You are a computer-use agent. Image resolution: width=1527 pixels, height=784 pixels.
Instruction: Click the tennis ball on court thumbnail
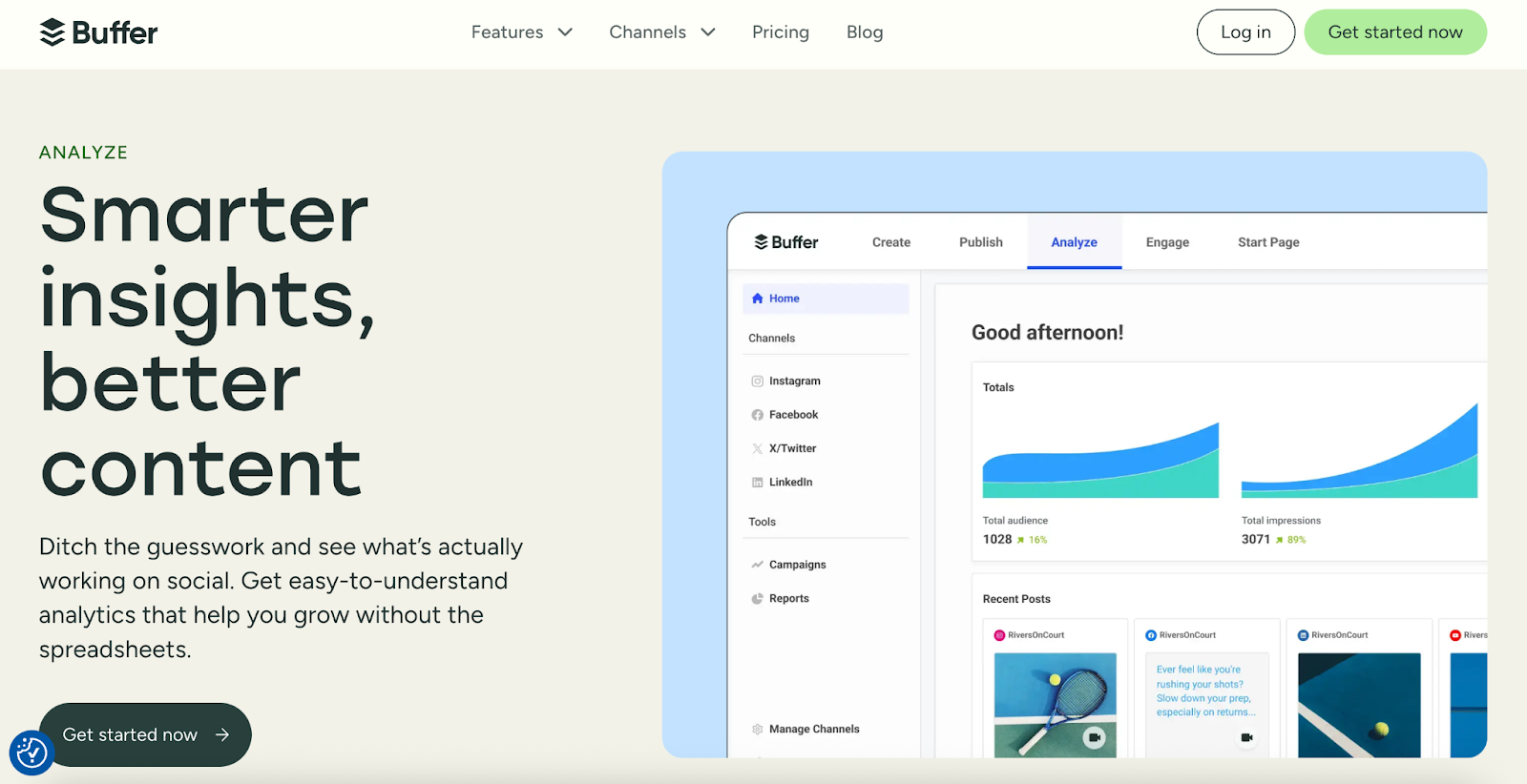click(x=1359, y=705)
